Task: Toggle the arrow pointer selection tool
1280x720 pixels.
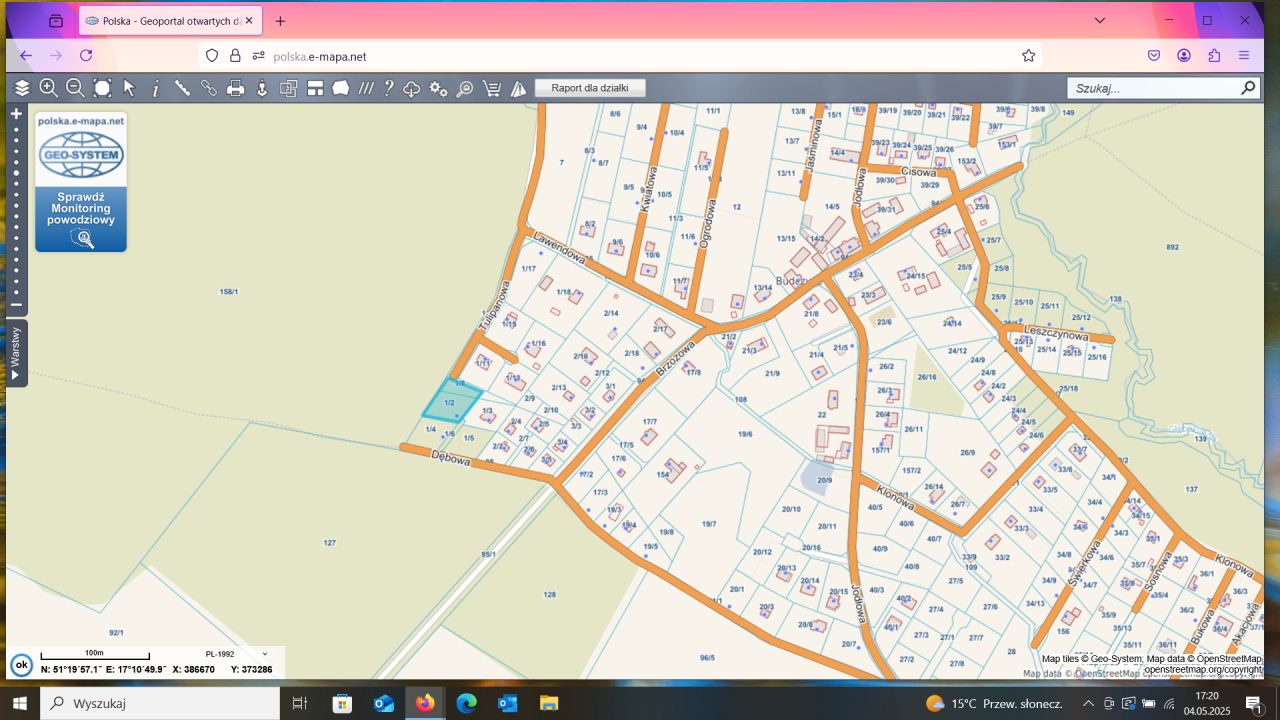Action: tap(129, 88)
